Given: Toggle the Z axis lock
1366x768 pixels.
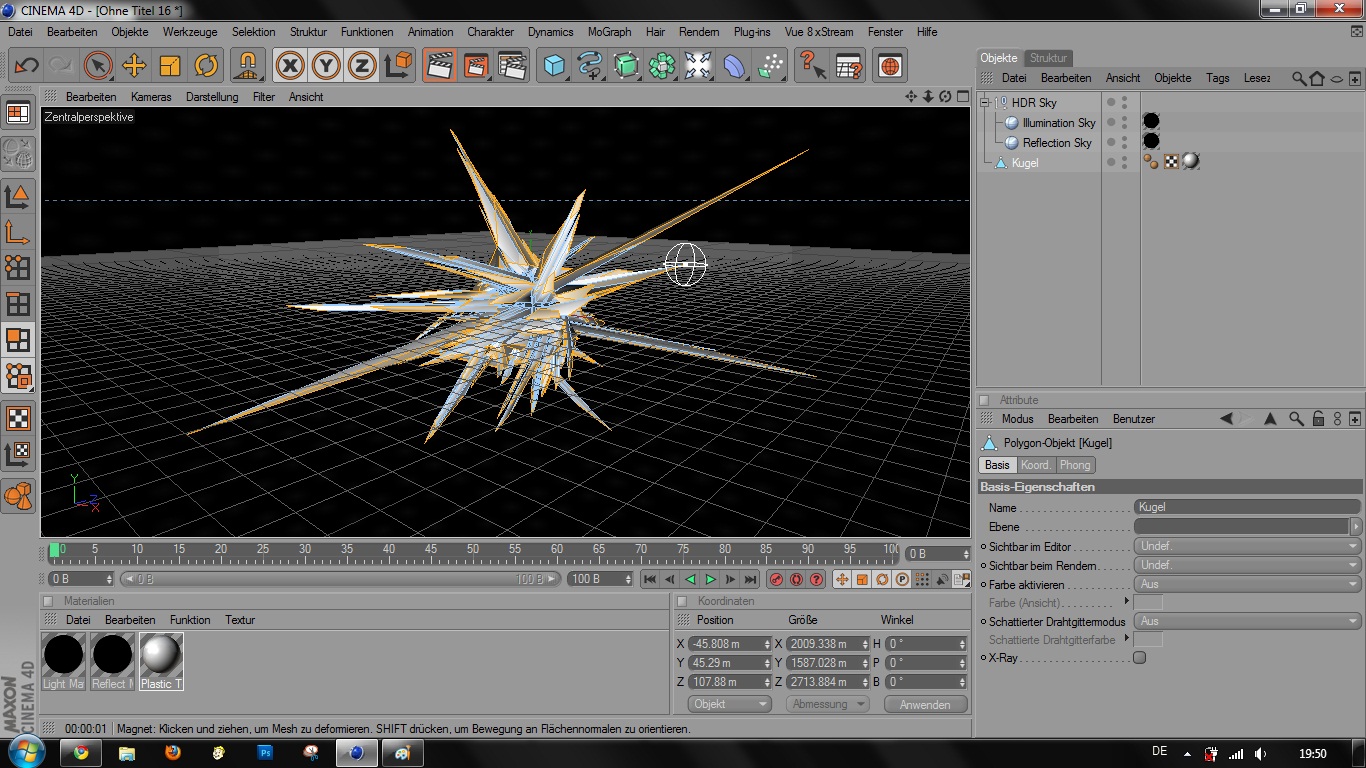Looking at the screenshot, I should pos(361,66).
